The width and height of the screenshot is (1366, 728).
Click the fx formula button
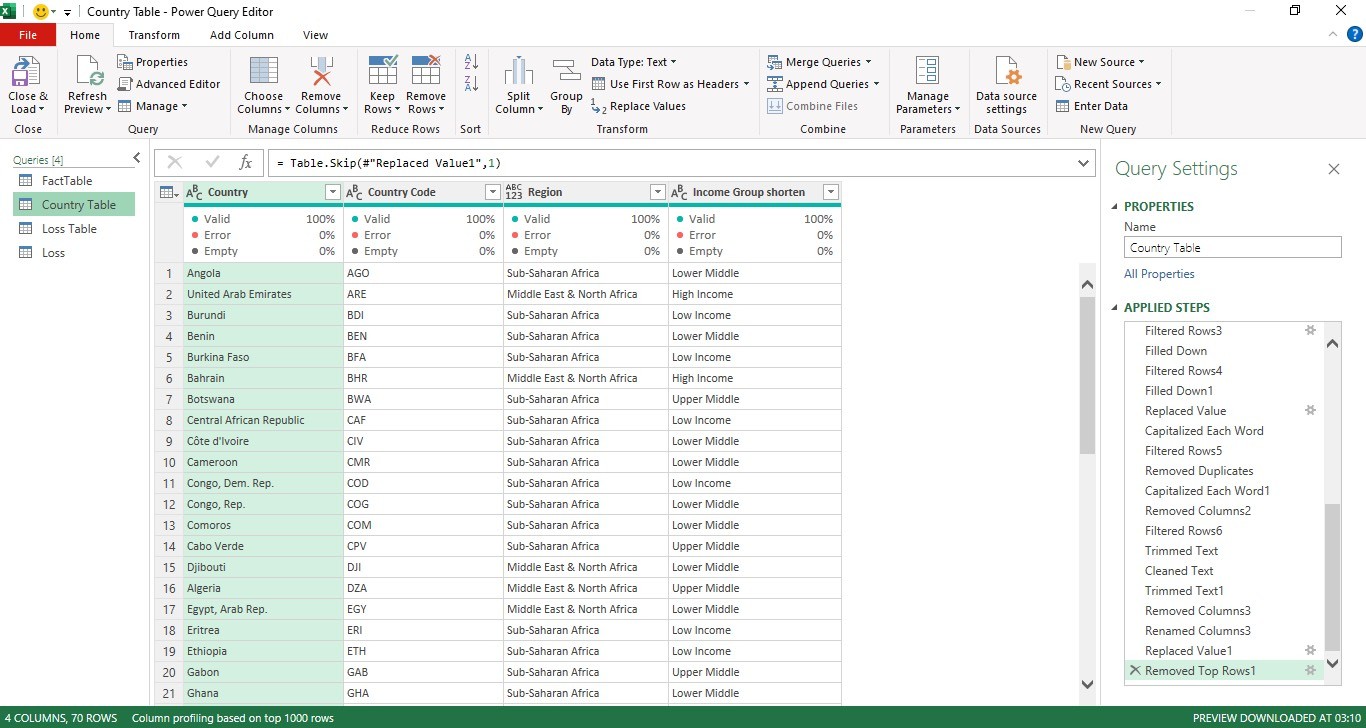click(246, 162)
